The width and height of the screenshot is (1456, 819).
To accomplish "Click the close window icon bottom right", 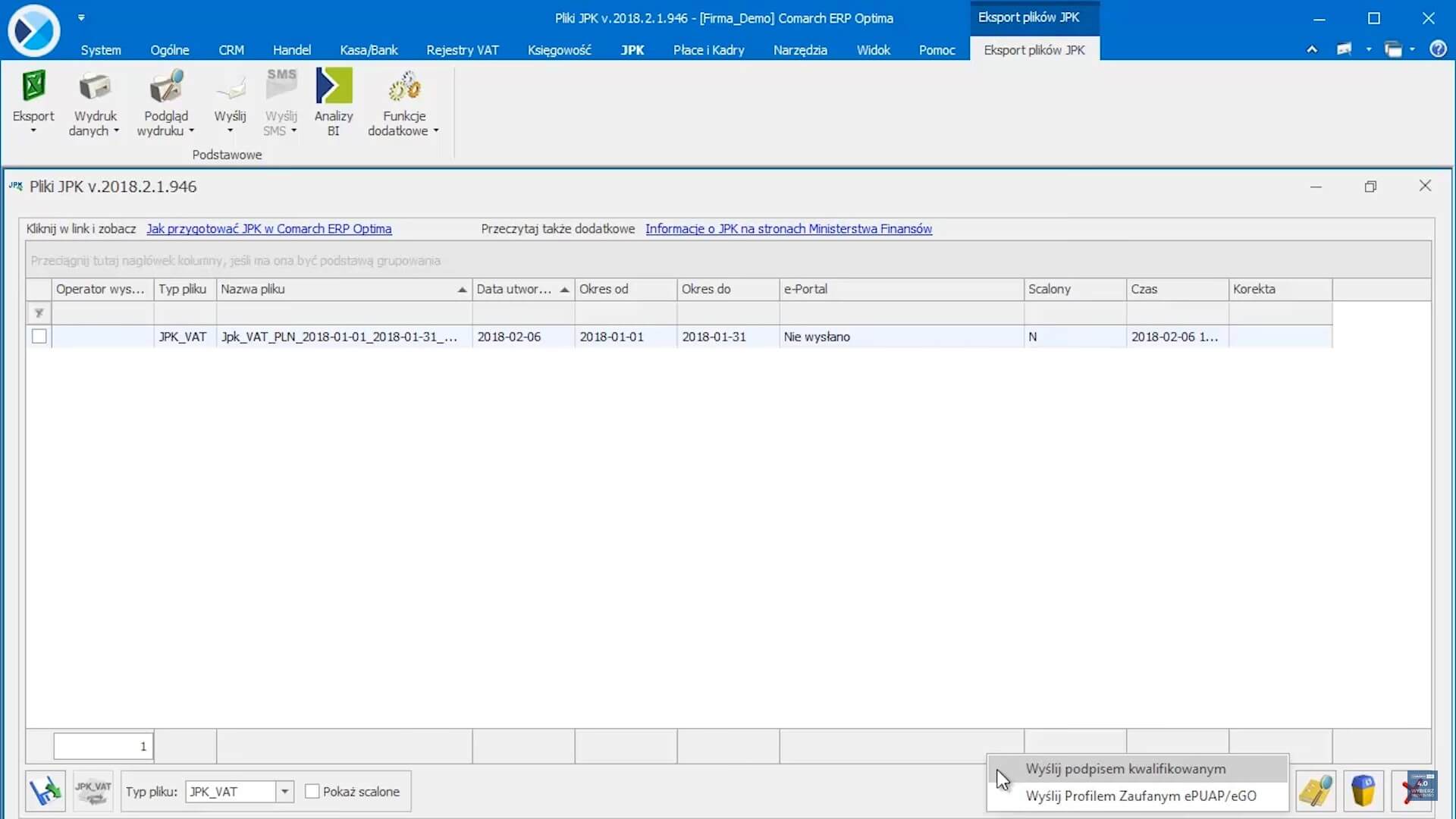I will click(1411, 791).
